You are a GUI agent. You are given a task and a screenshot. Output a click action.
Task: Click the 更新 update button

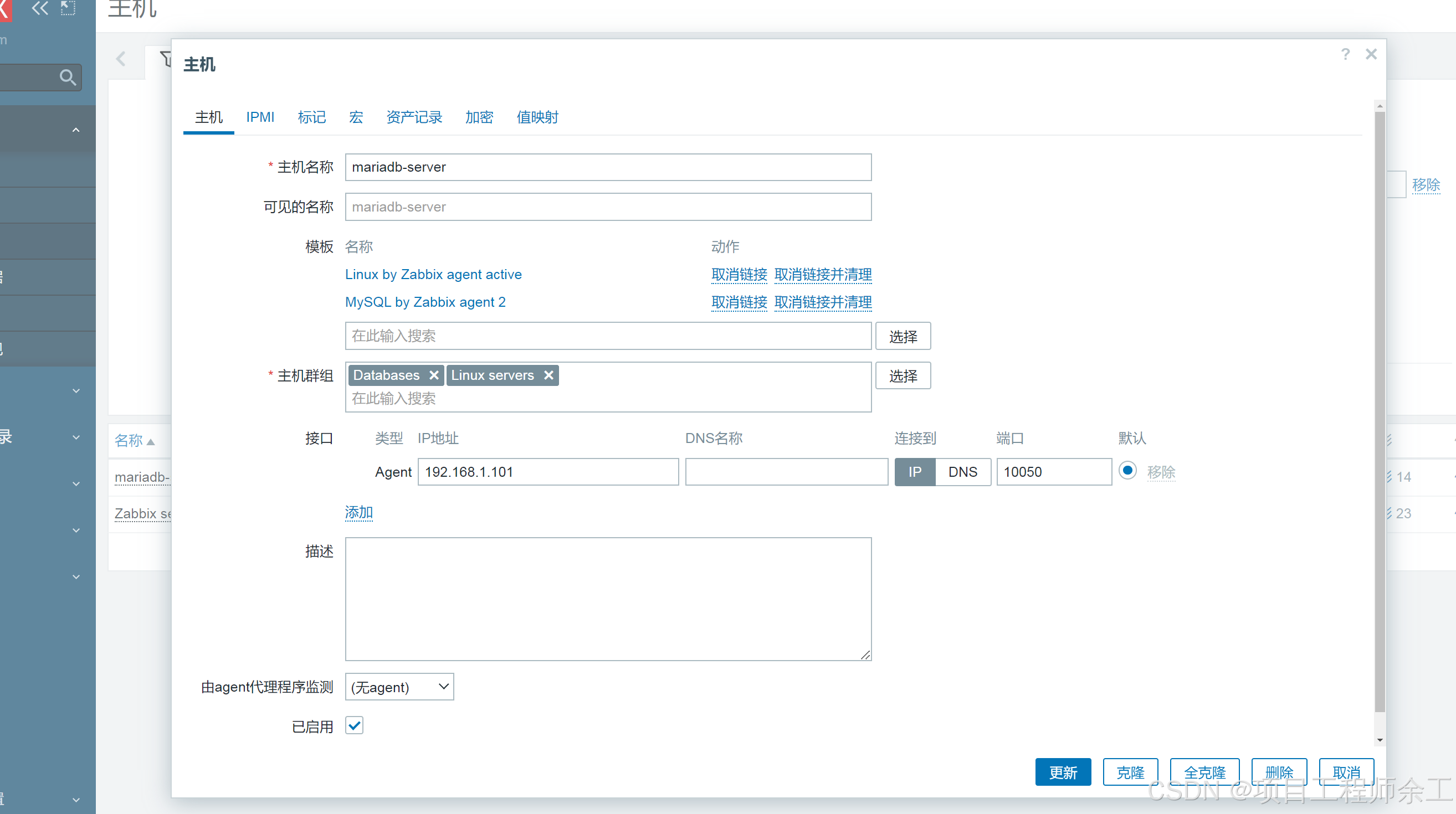(x=1063, y=772)
